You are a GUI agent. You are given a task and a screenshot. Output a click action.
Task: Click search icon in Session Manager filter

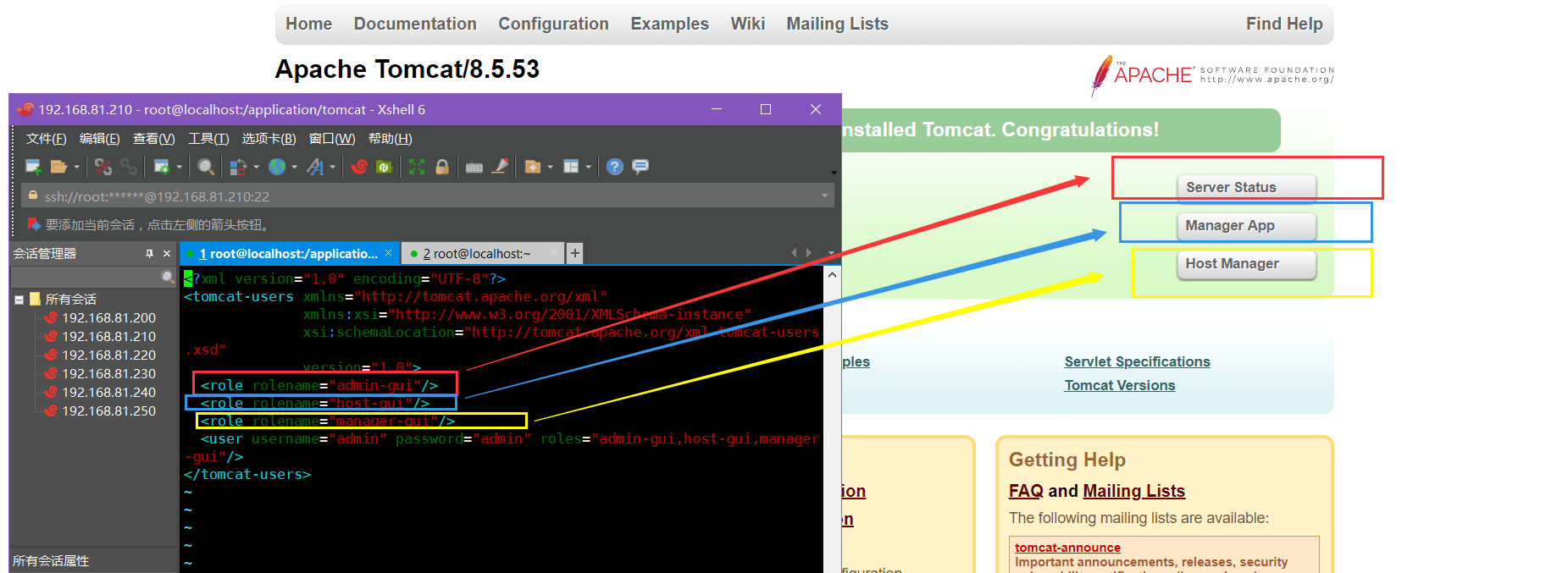click(x=168, y=277)
